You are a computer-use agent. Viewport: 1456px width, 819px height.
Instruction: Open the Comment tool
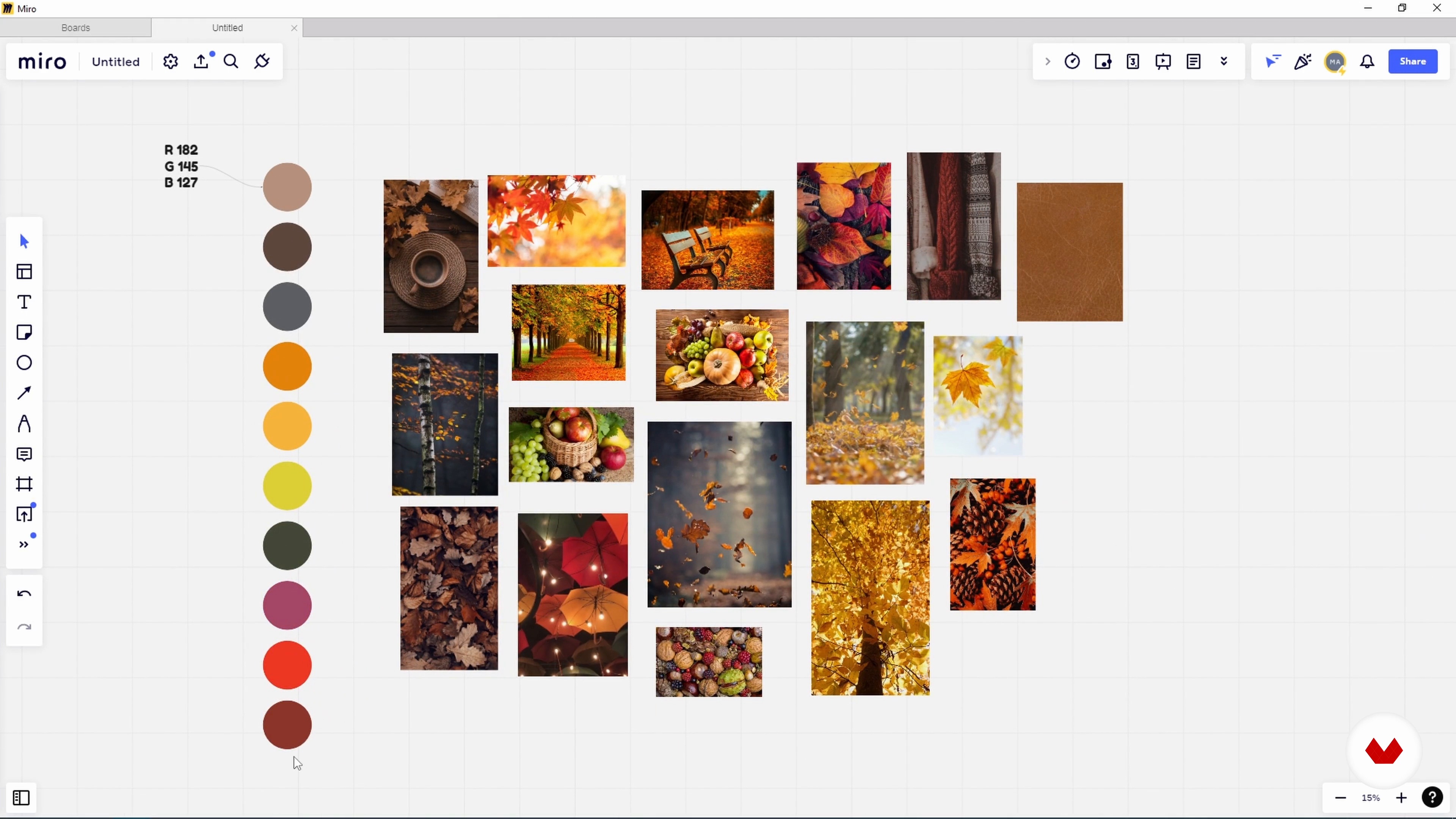click(24, 454)
